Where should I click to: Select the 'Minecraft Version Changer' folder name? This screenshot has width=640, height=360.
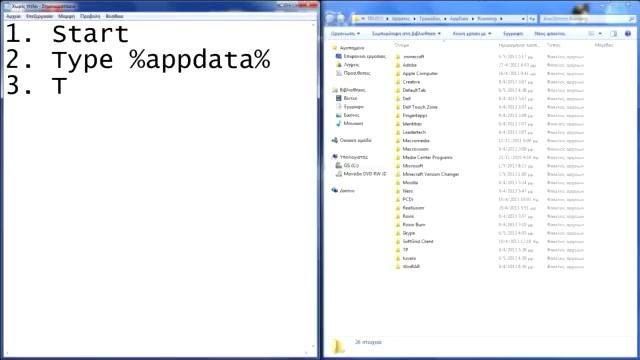431,174
